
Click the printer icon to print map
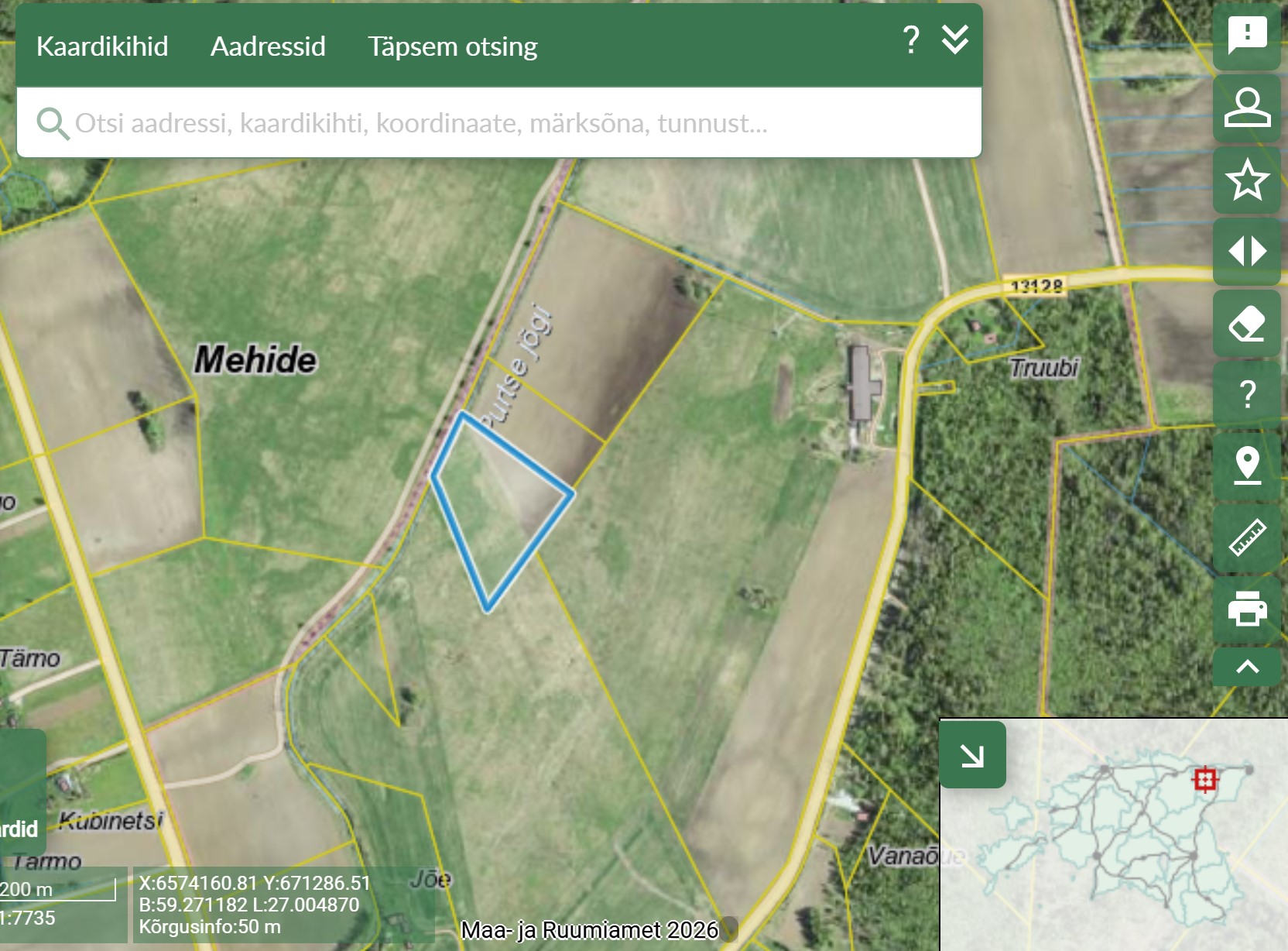click(1247, 609)
